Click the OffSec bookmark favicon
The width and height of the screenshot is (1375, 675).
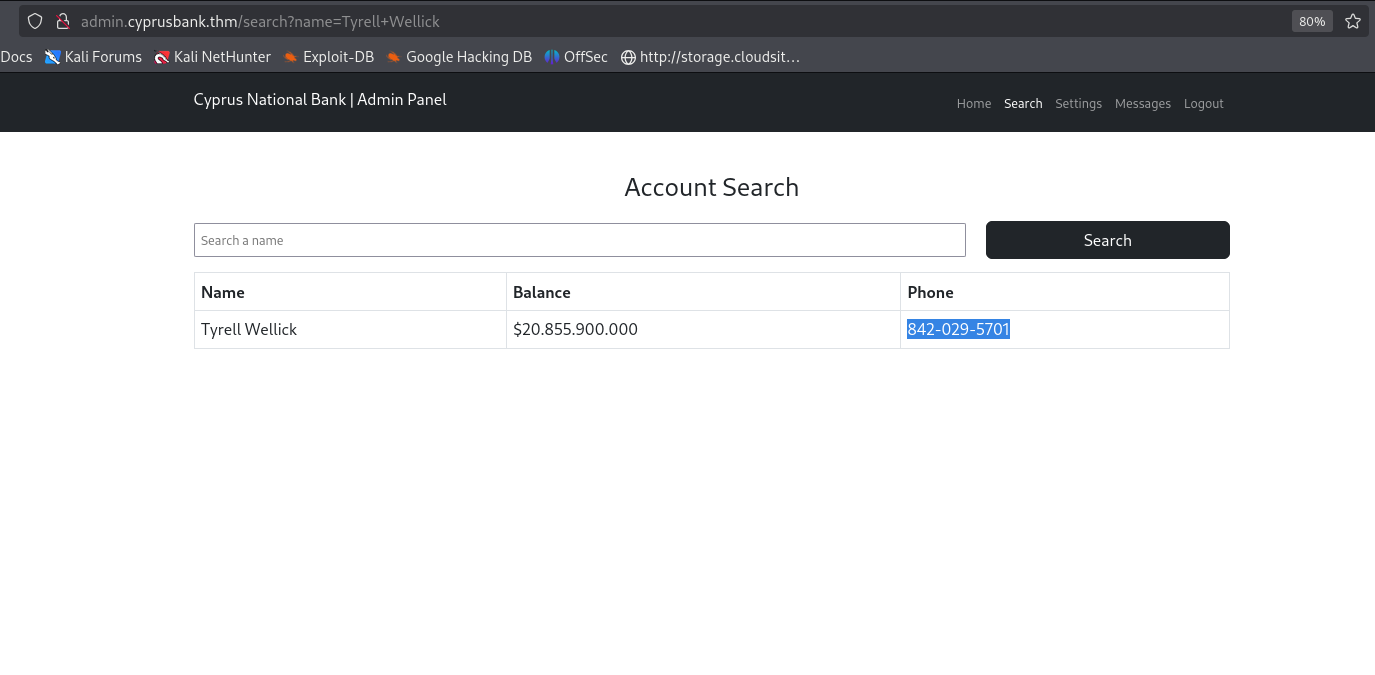click(552, 57)
